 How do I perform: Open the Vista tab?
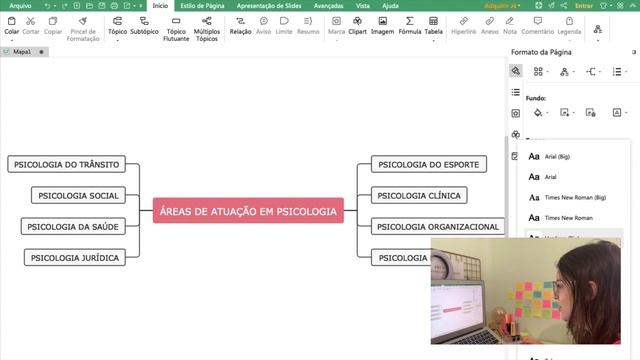click(362, 6)
